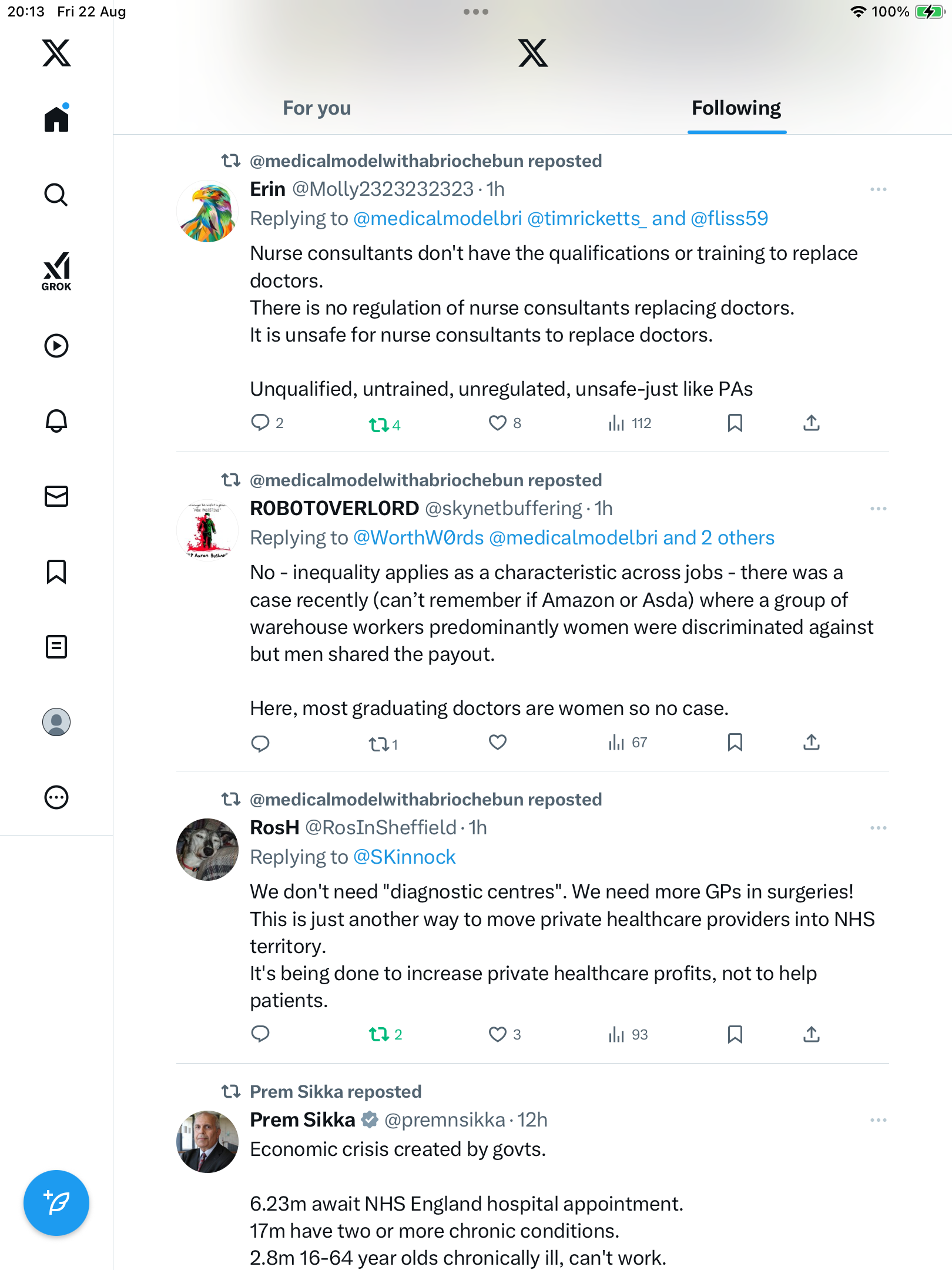Open direct messages envelope
Viewport: 952px width, 1270px height.
pos(56,496)
